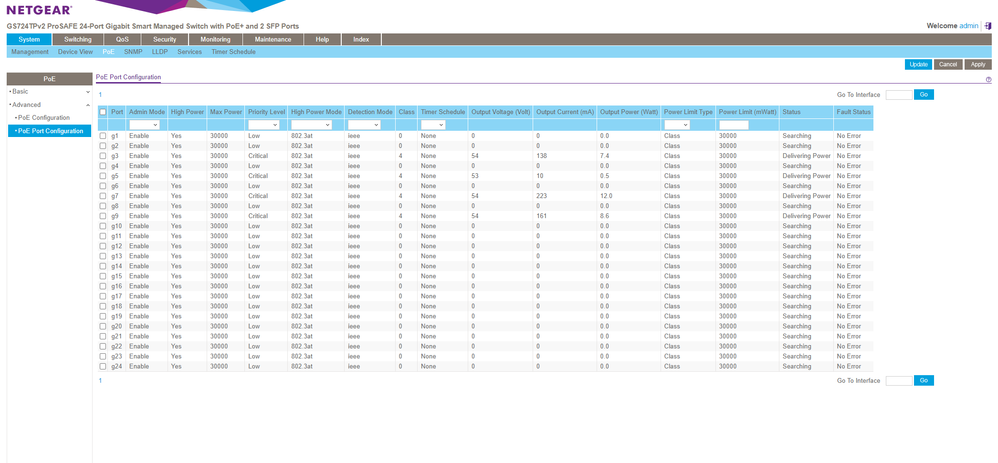Click the top Go To Interface input field

[x=898, y=94]
